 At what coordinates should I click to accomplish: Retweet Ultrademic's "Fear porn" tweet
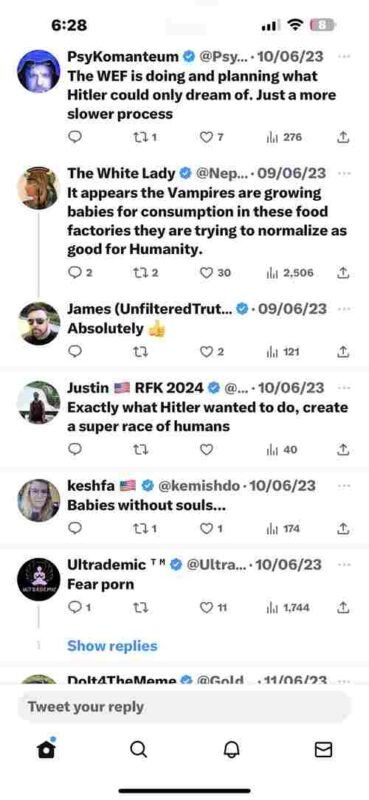click(x=138, y=608)
